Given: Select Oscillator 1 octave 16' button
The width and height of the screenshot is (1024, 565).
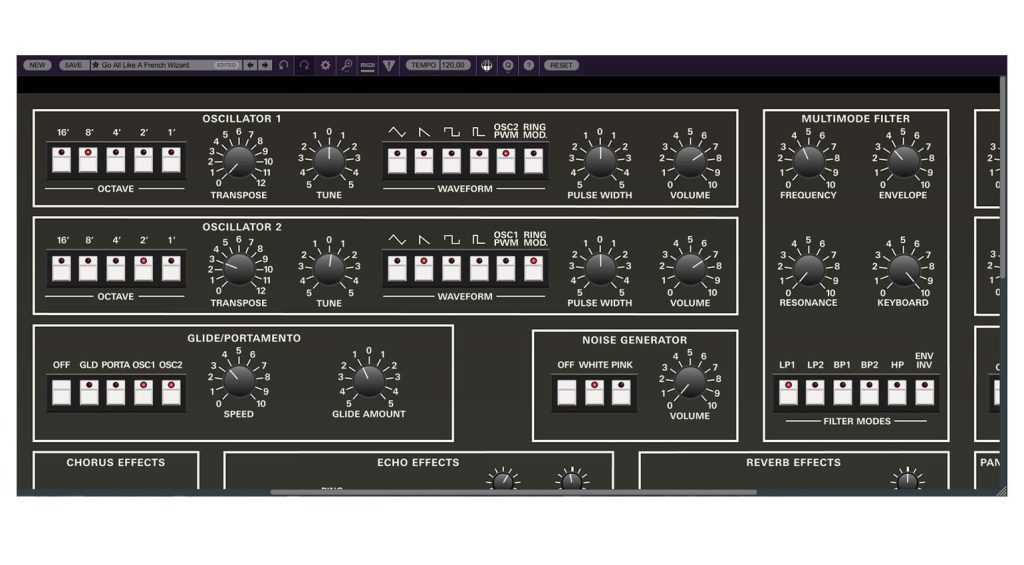Looking at the screenshot, I should tap(61, 160).
